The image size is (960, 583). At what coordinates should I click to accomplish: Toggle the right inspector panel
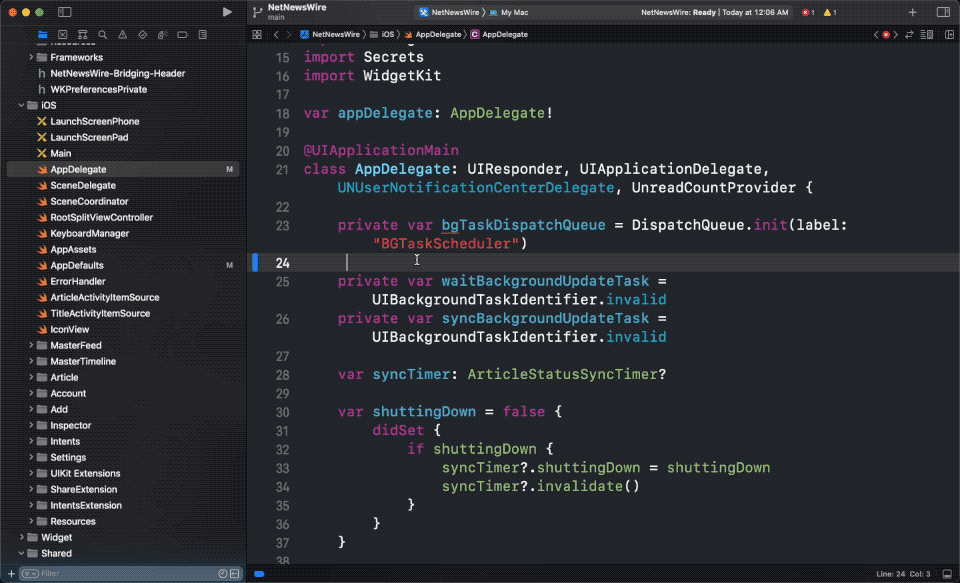pyautogui.click(x=942, y=12)
